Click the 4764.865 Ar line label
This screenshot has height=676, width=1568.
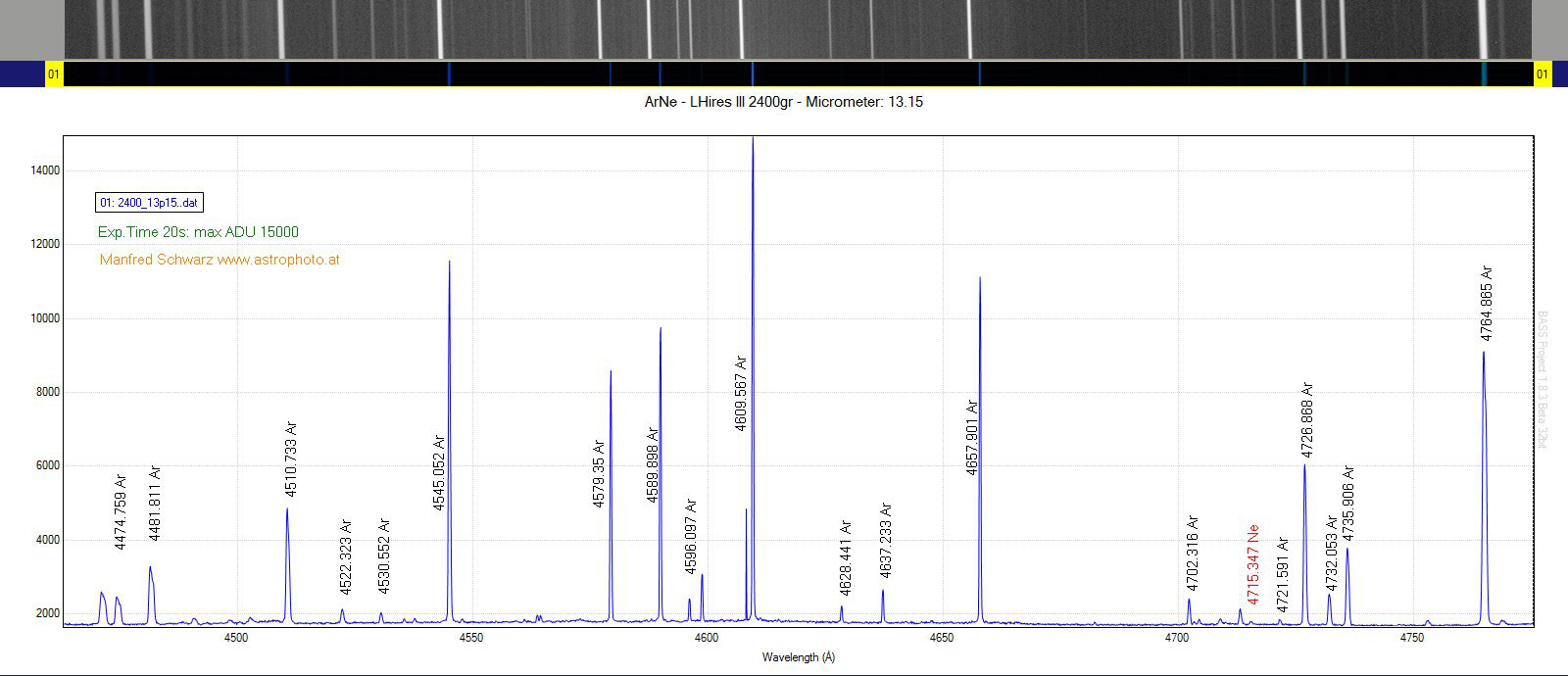point(1486,303)
